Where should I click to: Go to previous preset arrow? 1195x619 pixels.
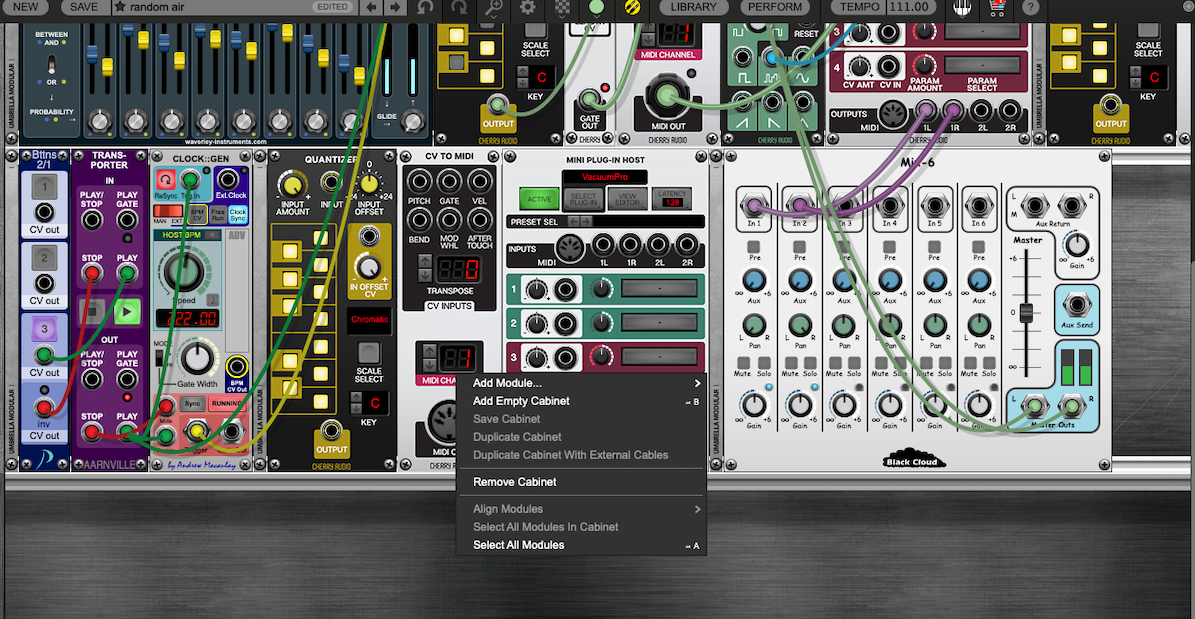(371, 8)
